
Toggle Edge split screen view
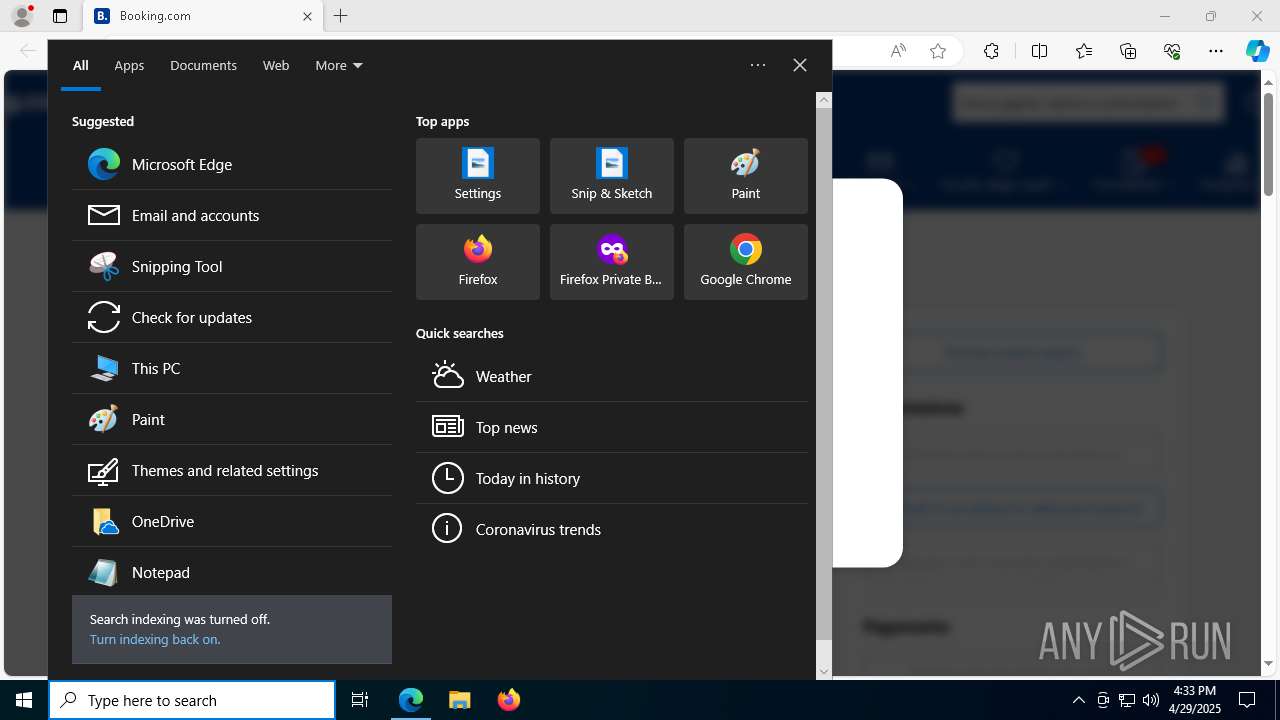point(1039,51)
